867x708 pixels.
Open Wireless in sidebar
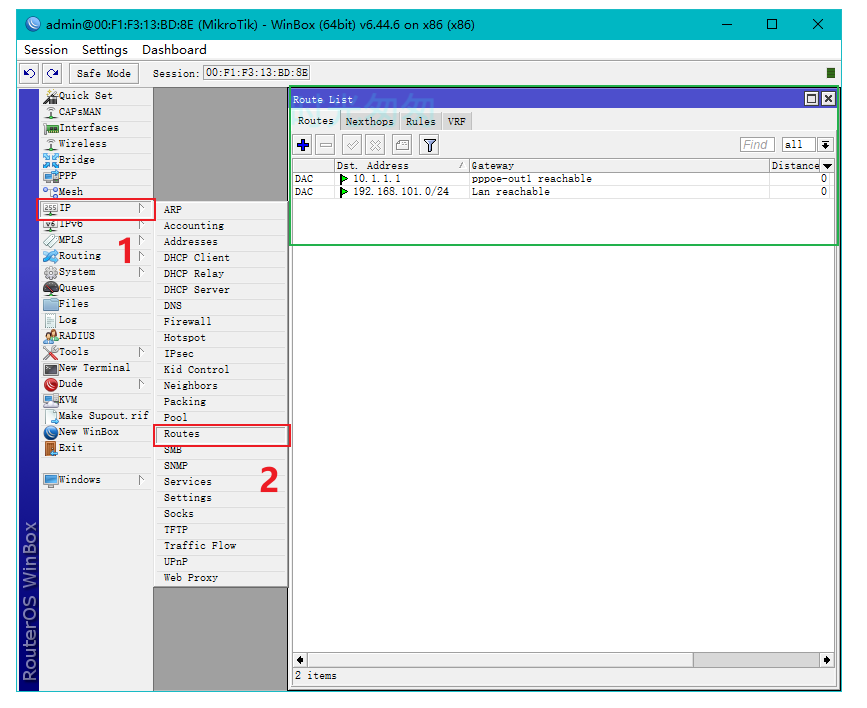(x=97, y=144)
